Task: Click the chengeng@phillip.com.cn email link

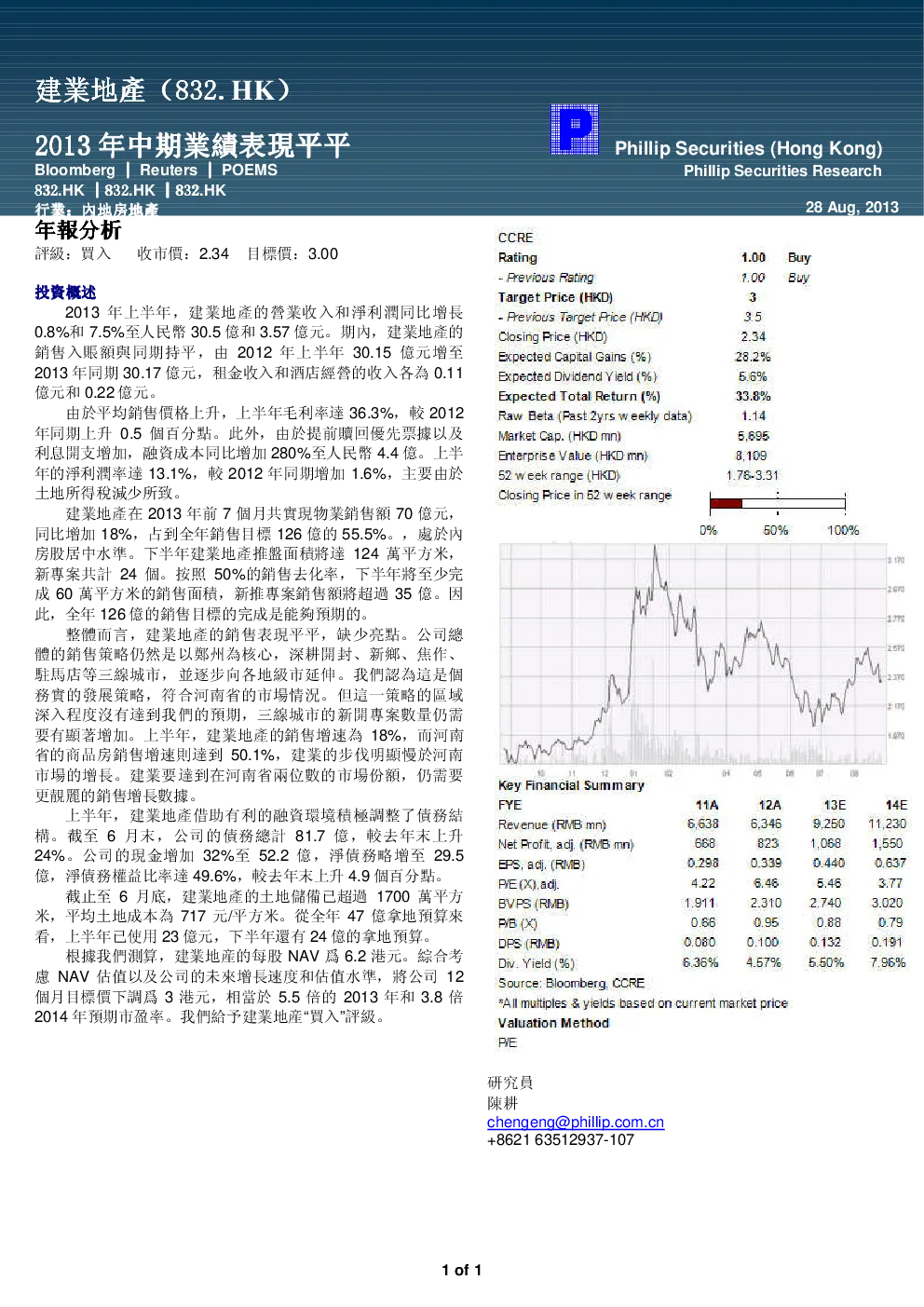Action: coord(576,1122)
